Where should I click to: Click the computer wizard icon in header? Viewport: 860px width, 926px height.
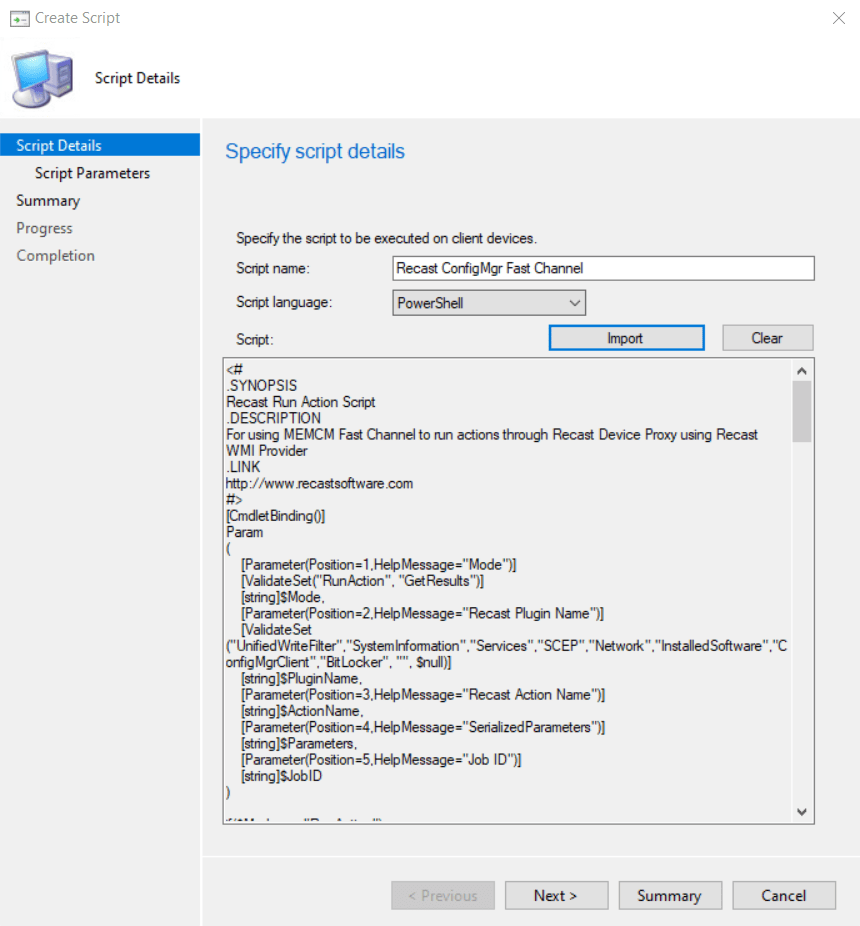point(42,80)
